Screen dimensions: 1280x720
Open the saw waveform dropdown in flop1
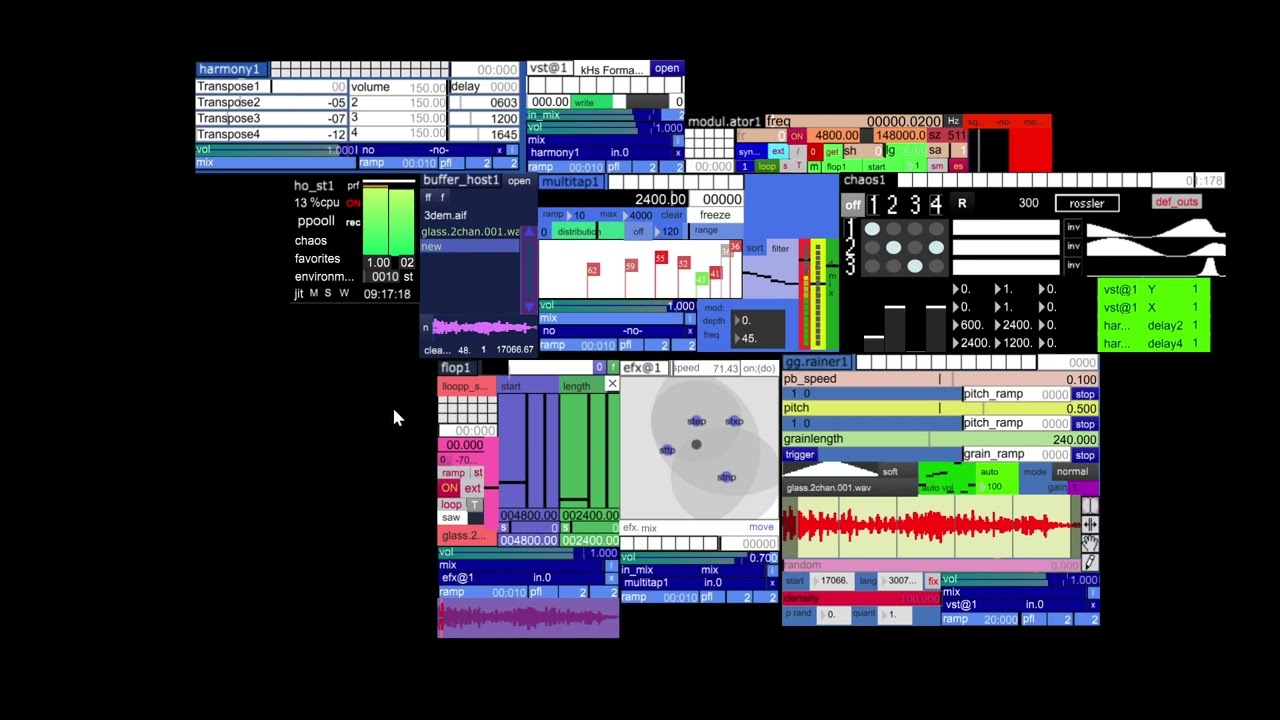[452, 518]
